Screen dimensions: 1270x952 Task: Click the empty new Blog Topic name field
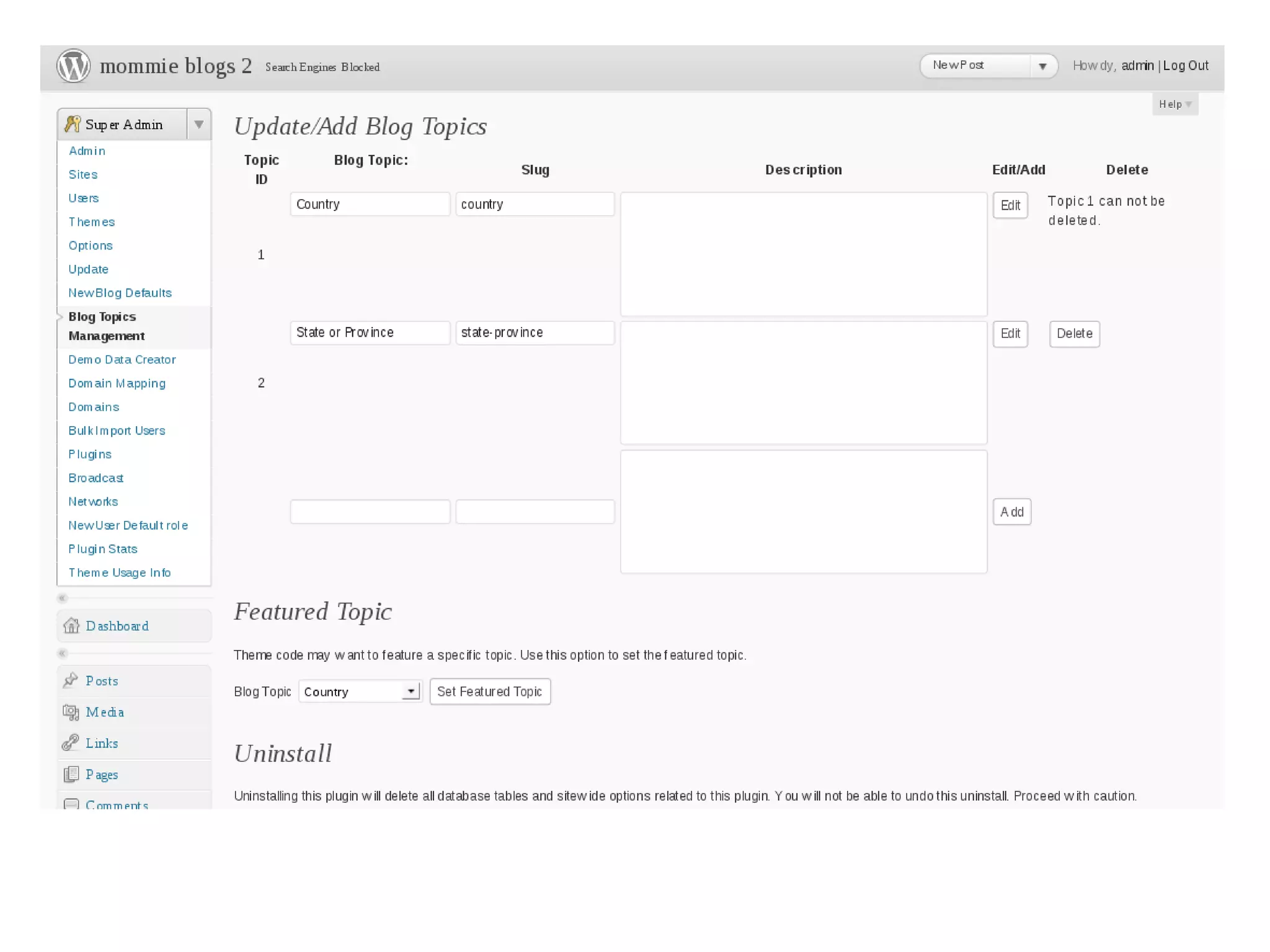370,512
